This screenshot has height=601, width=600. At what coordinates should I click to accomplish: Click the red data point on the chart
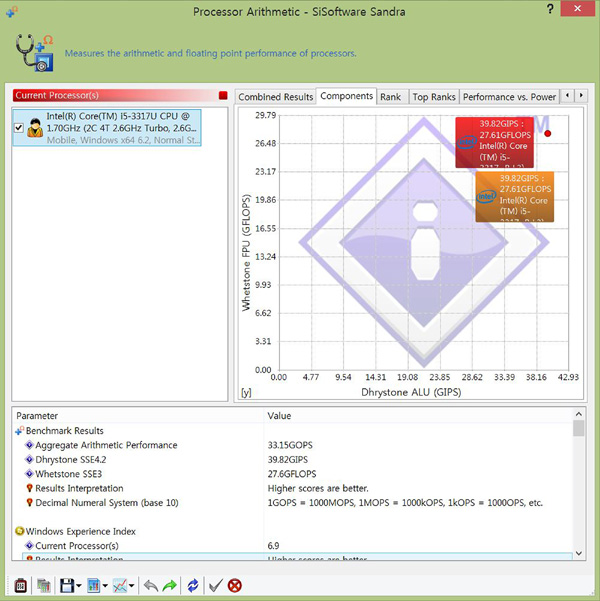[x=548, y=133]
